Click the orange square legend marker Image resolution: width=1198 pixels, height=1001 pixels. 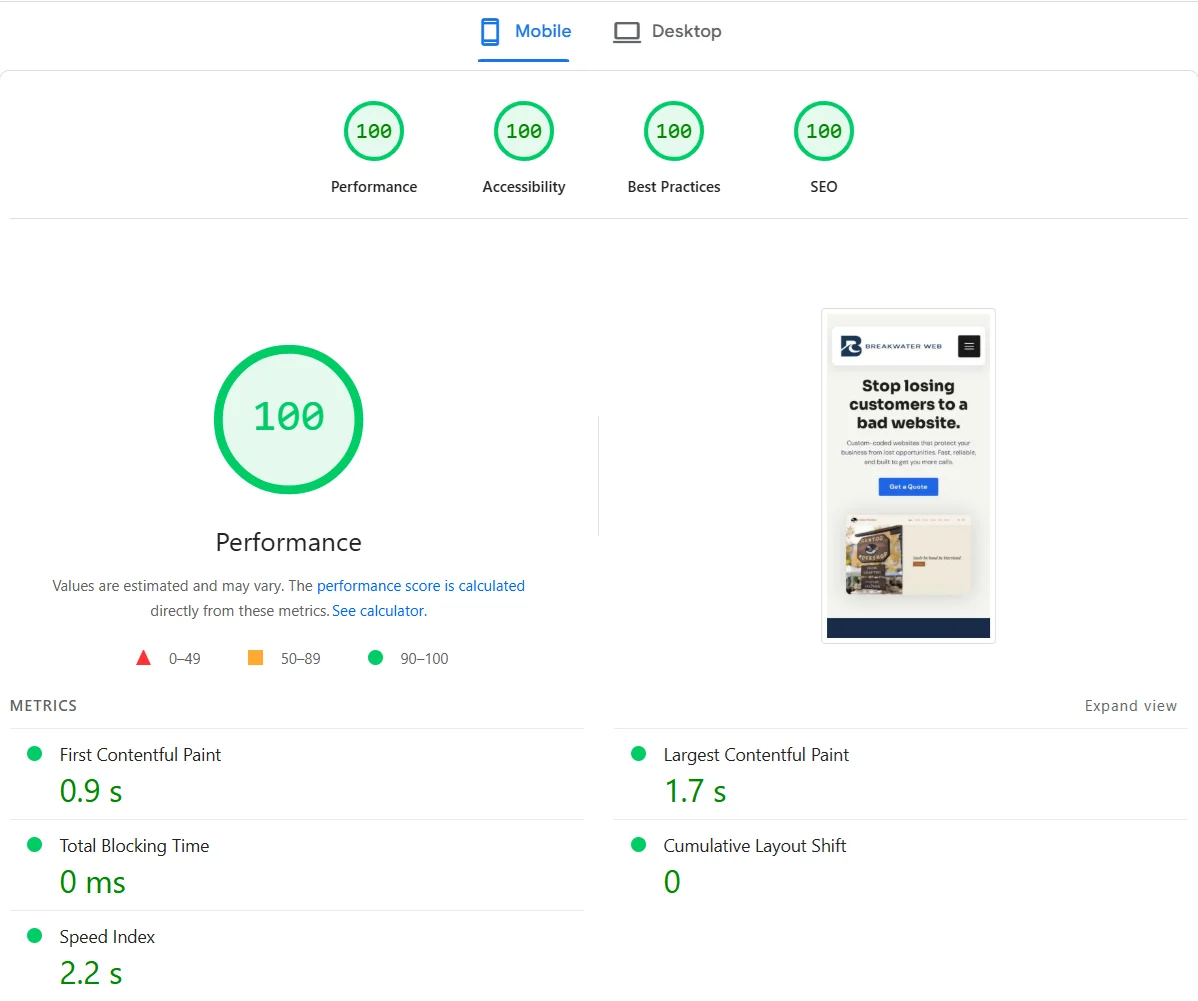256,657
